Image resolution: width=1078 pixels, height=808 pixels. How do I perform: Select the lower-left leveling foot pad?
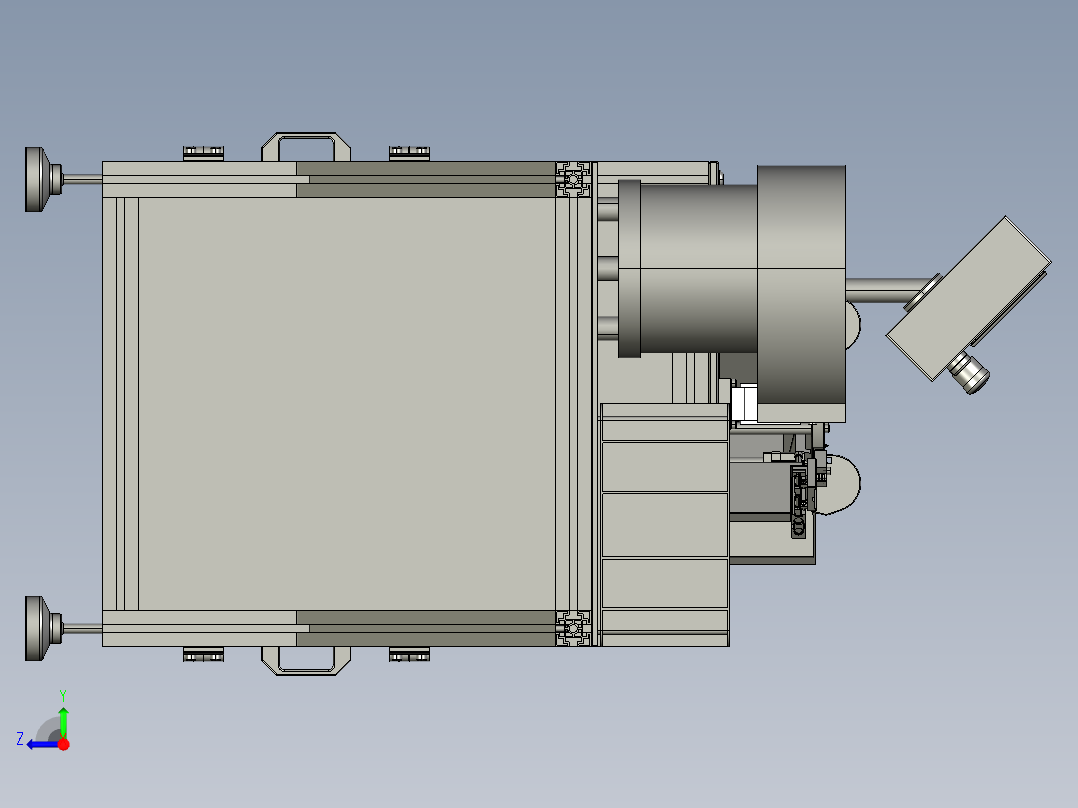click(x=43, y=629)
